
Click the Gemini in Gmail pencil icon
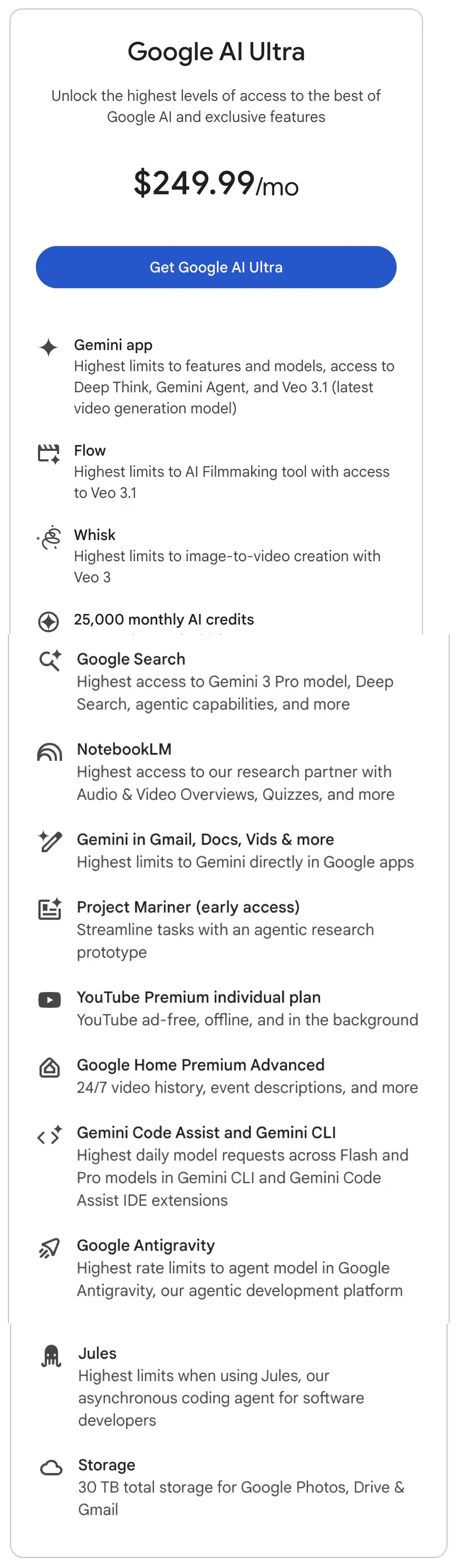tap(50, 841)
